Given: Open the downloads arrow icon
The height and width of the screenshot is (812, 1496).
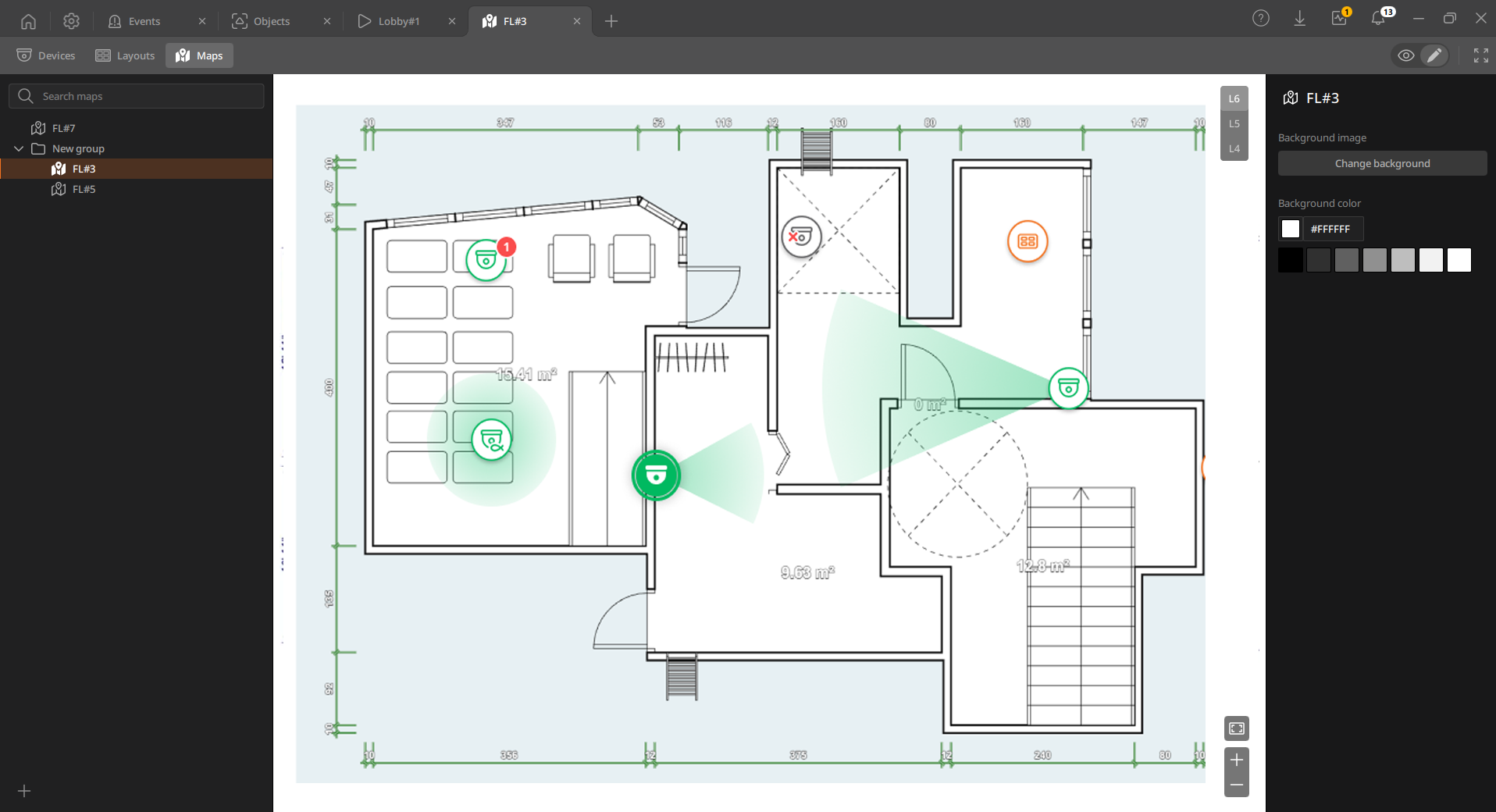Looking at the screenshot, I should click(1300, 19).
